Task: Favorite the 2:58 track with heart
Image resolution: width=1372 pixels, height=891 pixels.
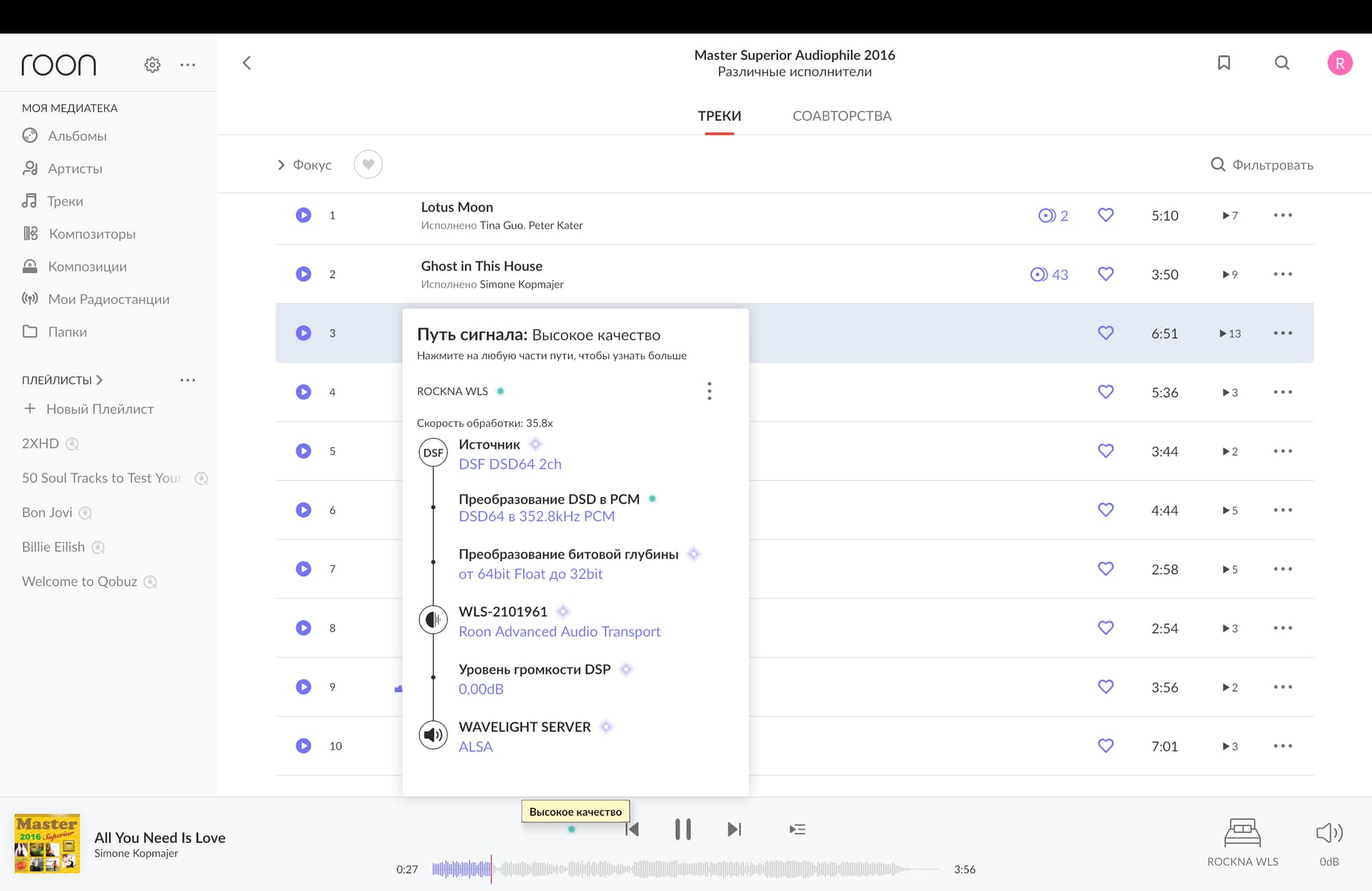Action: (1105, 569)
